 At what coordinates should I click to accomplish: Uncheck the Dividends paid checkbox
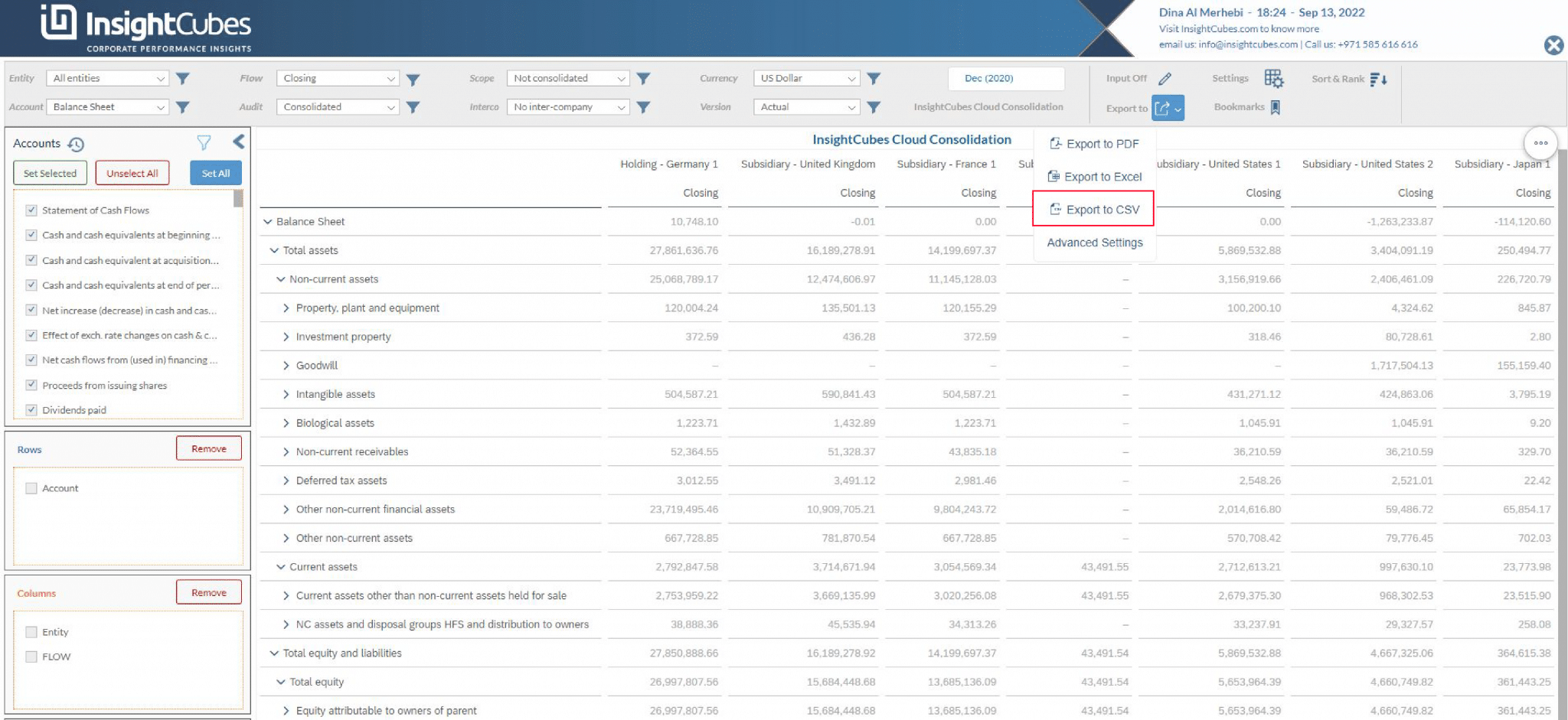click(31, 409)
